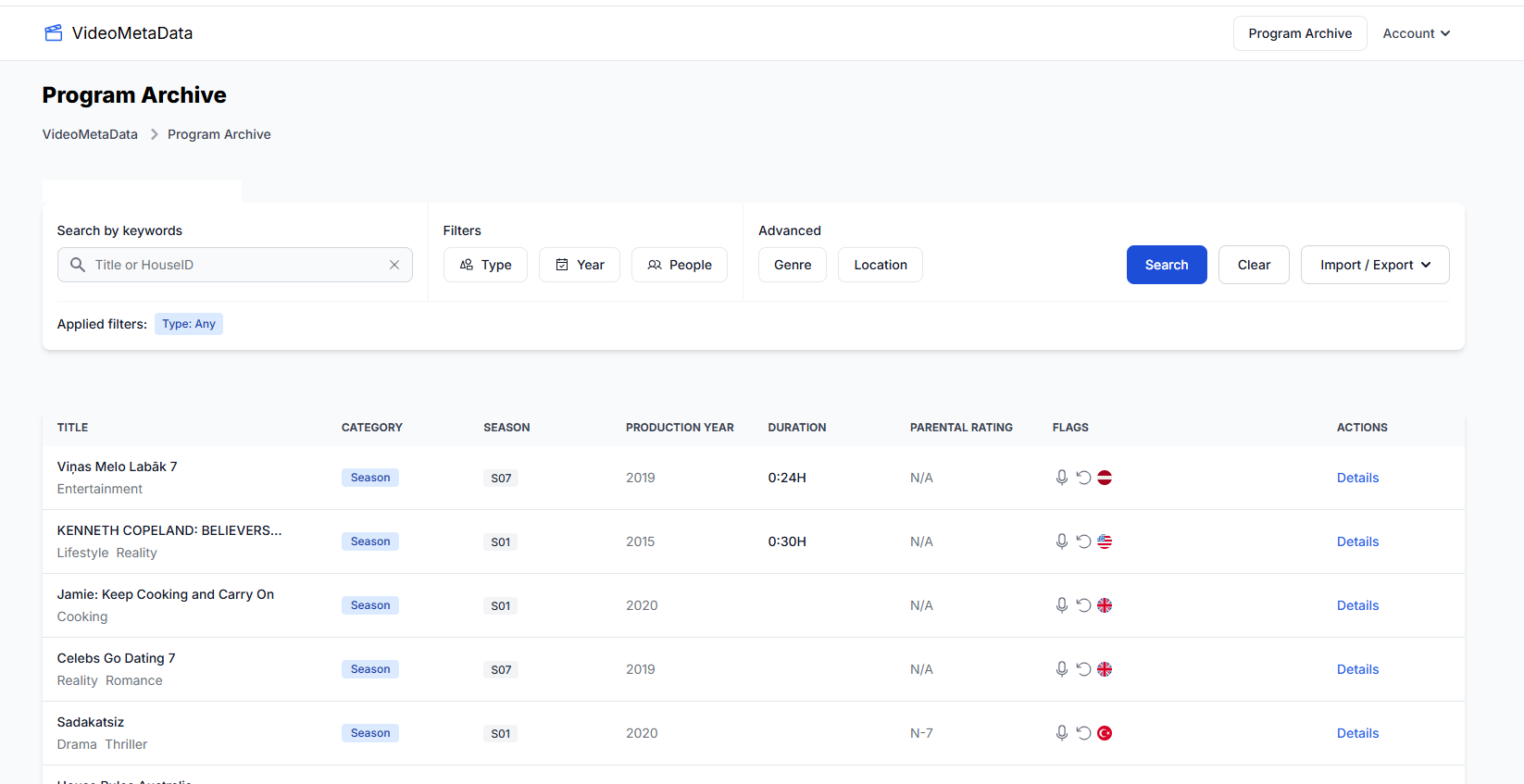
Task: Click the Type: Any applied filter chip
Action: 189,324
